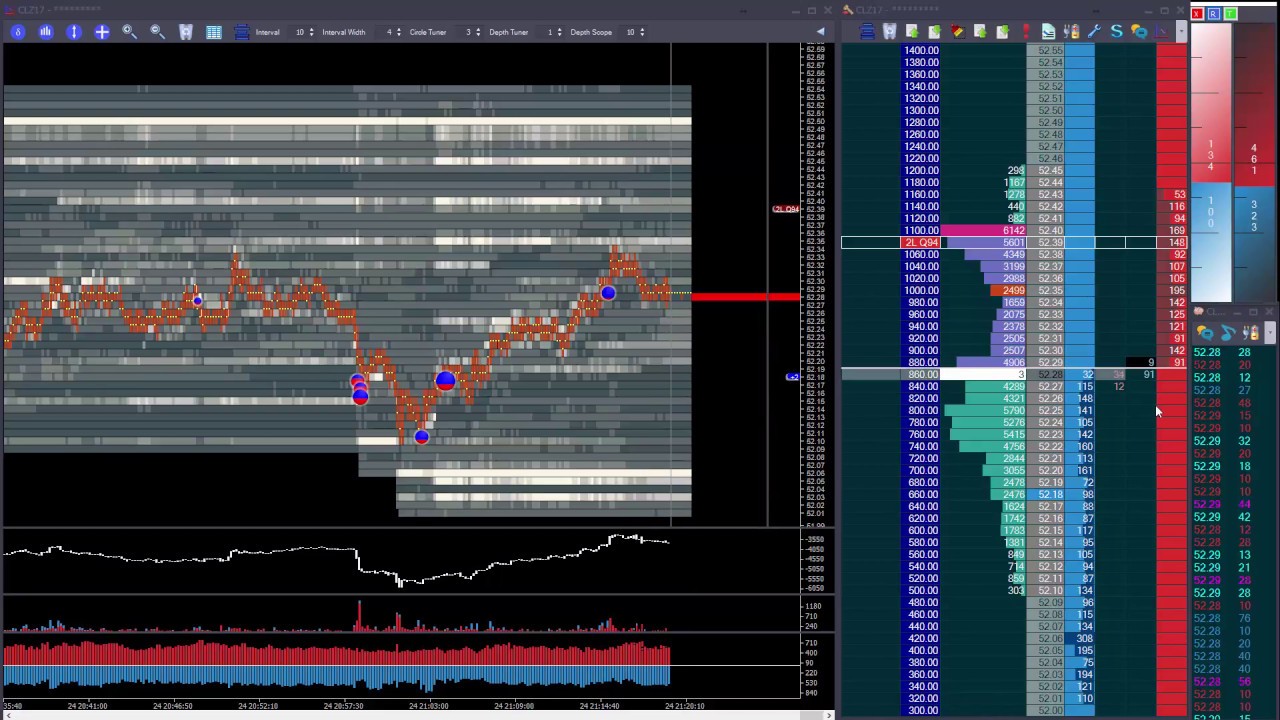The height and width of the screenshot is (720, 1280).
Task: Click the blue stacked layers icon in DOM toolbar
Action: 867,32
